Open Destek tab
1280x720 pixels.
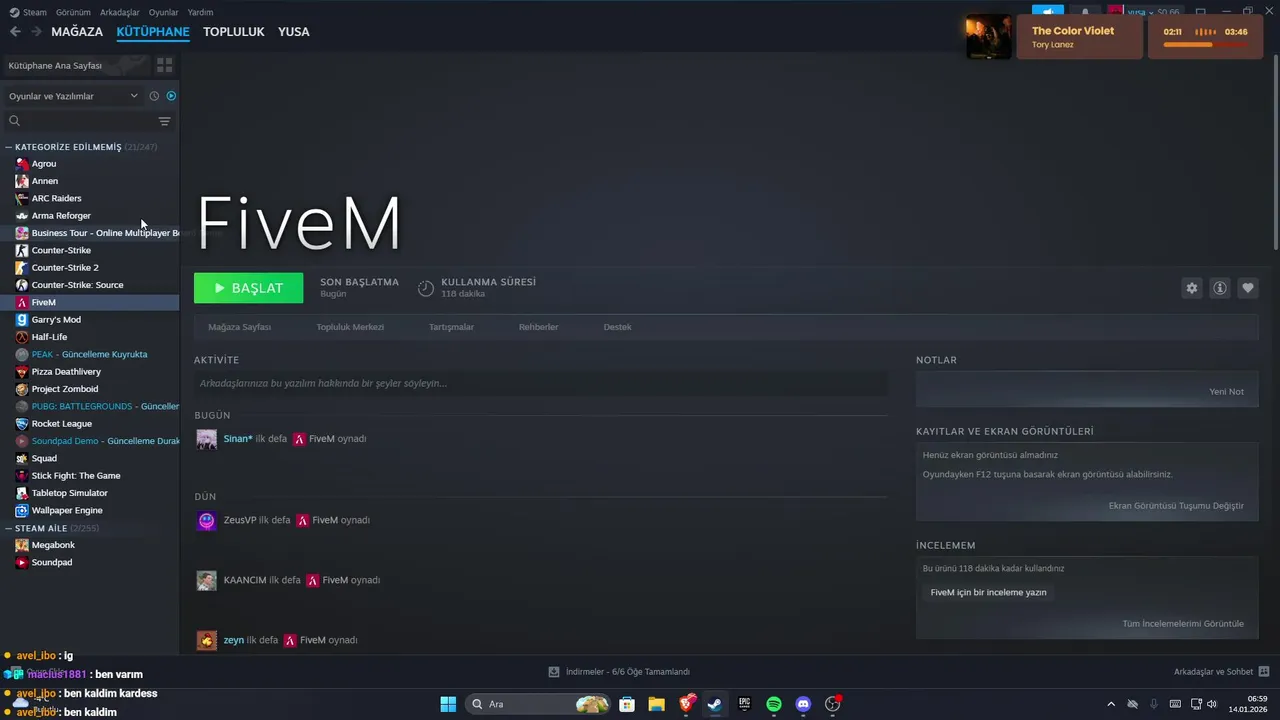coord(617,327)
